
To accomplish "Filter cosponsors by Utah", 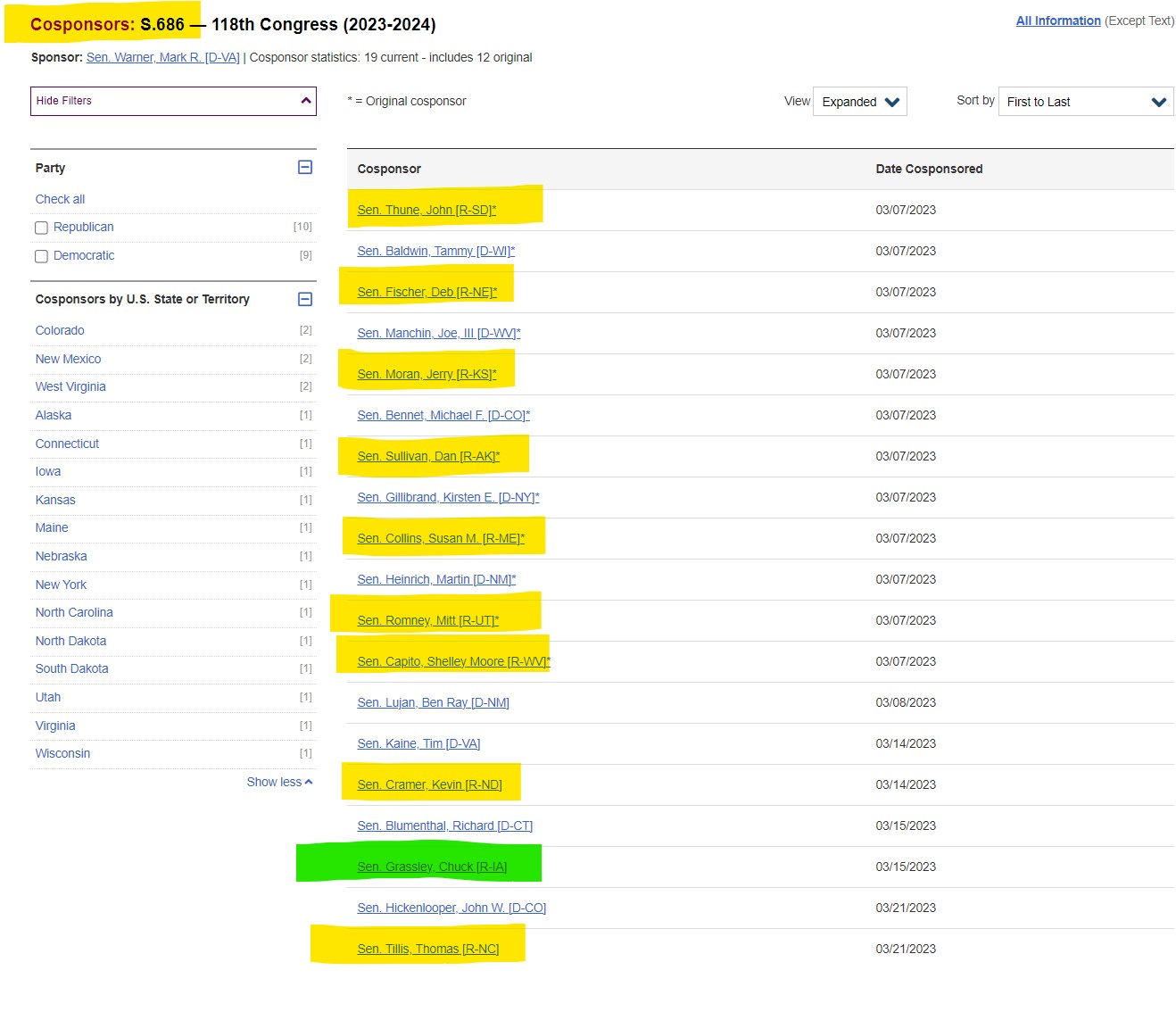I will pos(48,697).
